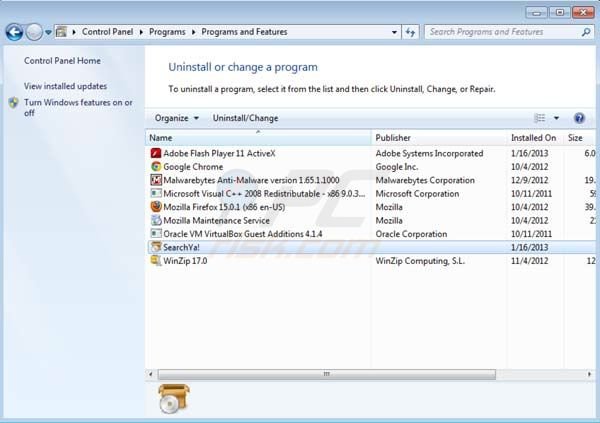Expand the arrow after Control Panel breadcrumb
The image size is (600, 423).
[141, 32]
